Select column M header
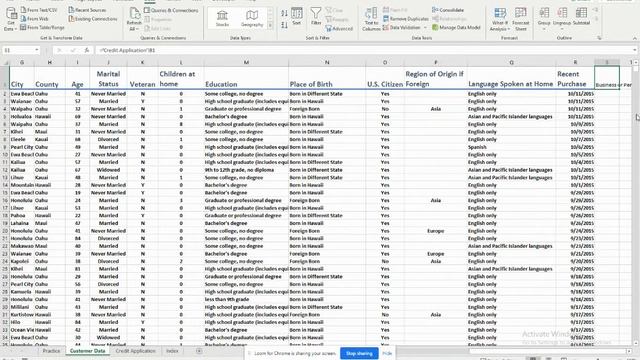 point(246,62)
